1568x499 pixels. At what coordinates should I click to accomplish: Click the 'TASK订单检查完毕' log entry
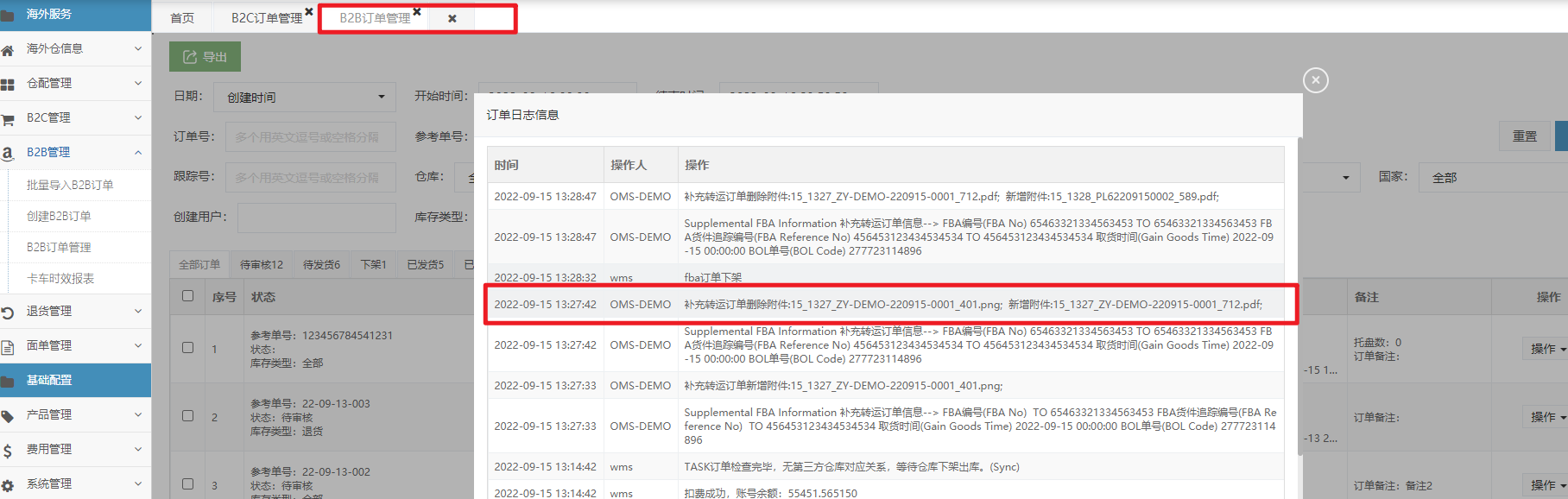[851, 467]
